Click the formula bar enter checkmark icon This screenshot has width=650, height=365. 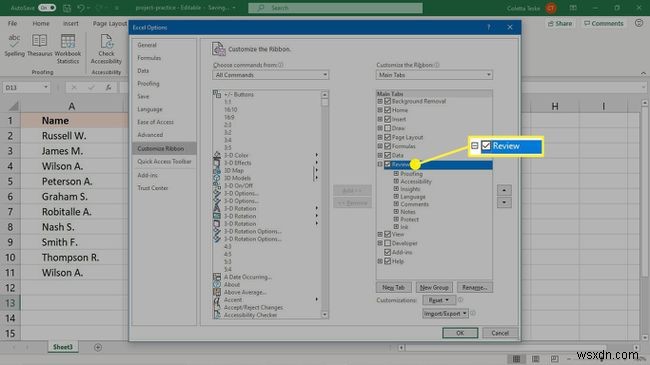[91, 88]
